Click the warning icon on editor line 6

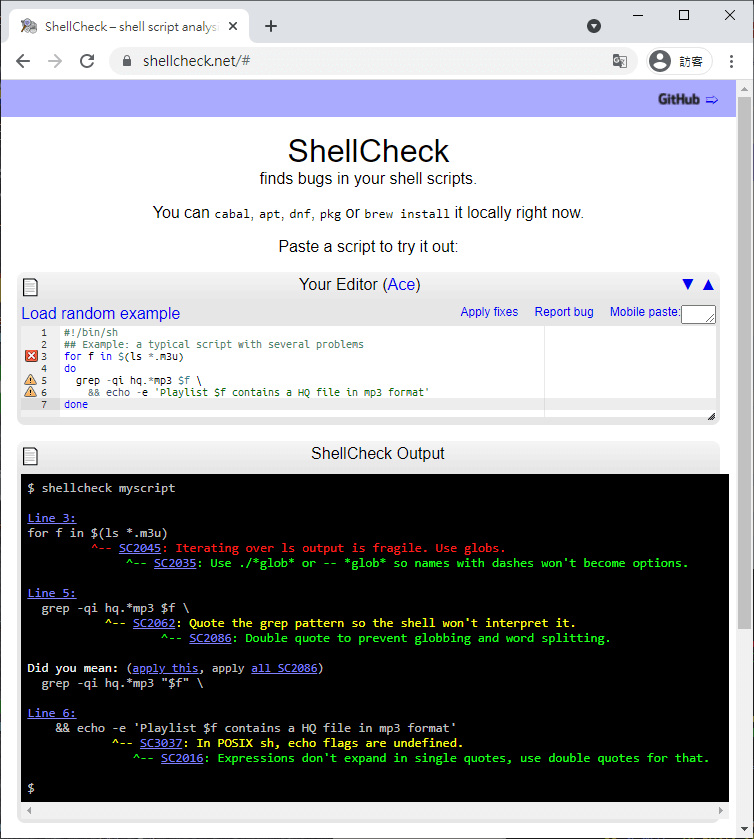[x=31, y=392]
